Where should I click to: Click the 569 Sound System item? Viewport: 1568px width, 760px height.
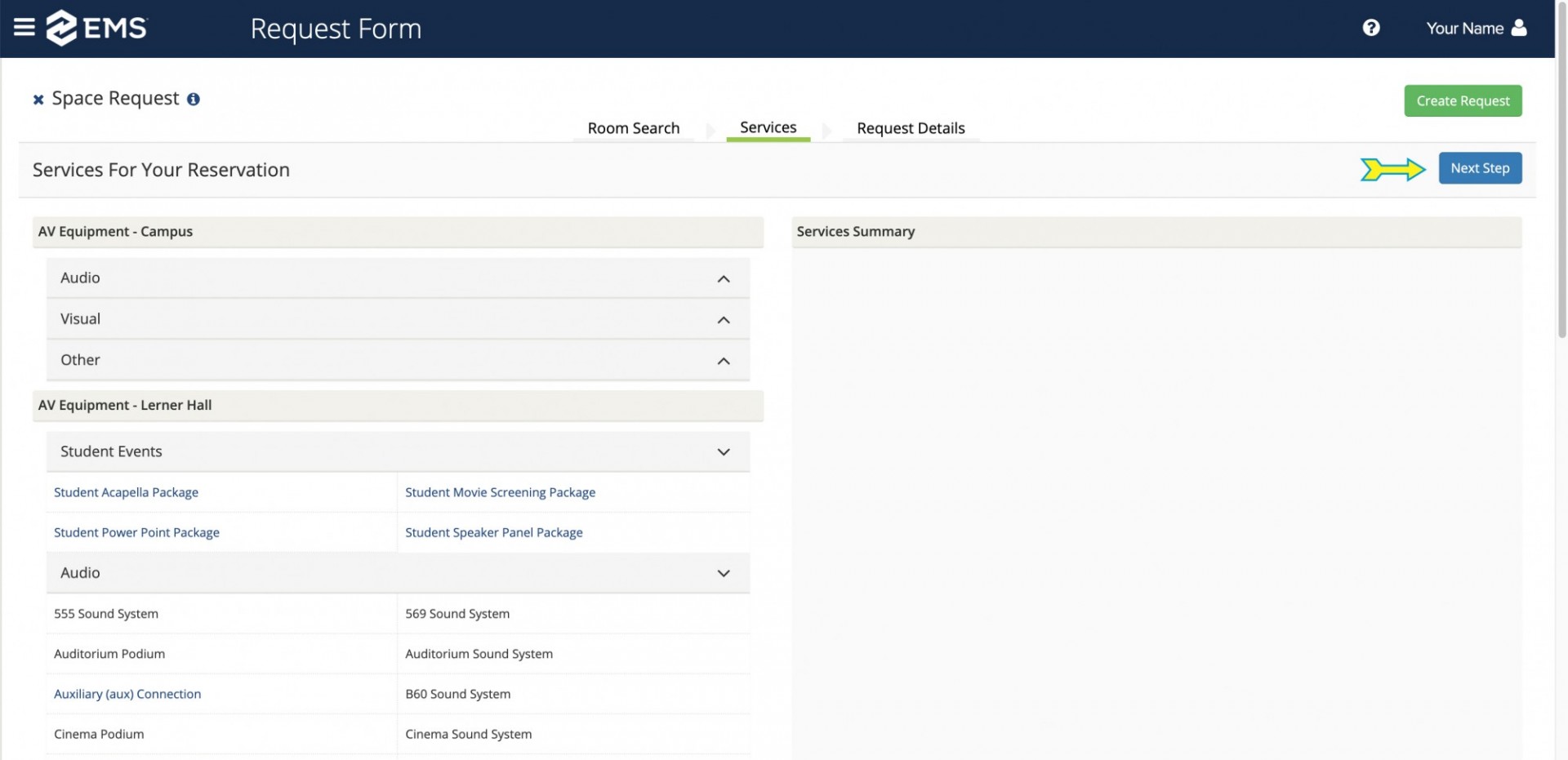click(457, 614)
